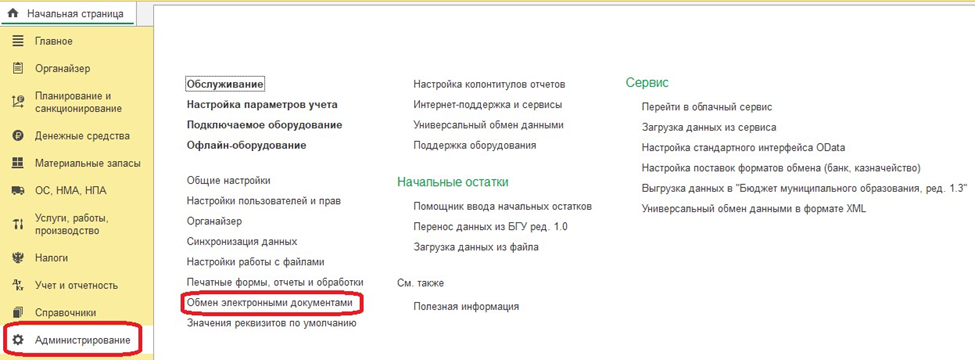Open Настройки пользователей и прав
This screenshot has height=360, width=975.
tap(264, 201)
